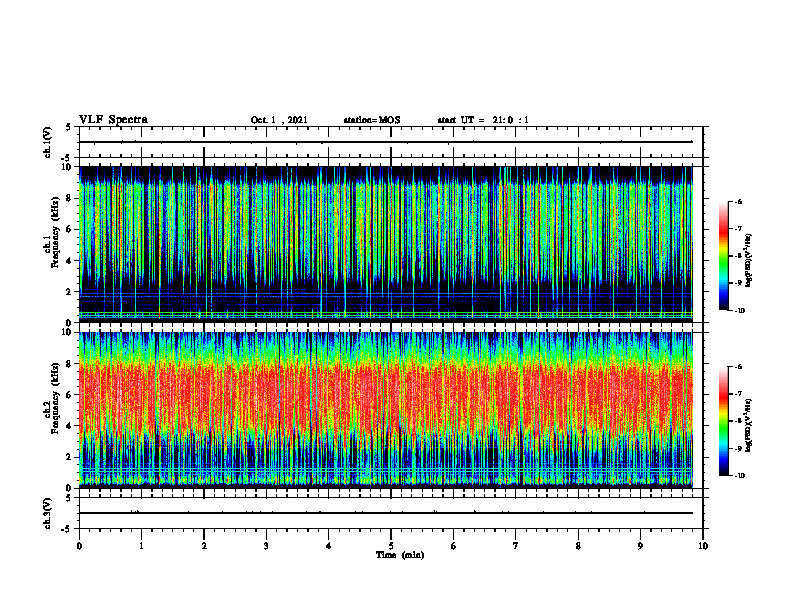Select the "ch.2 Frequency (kHz)" axis label
Screen dimensions: 792x612
(54, 398)
